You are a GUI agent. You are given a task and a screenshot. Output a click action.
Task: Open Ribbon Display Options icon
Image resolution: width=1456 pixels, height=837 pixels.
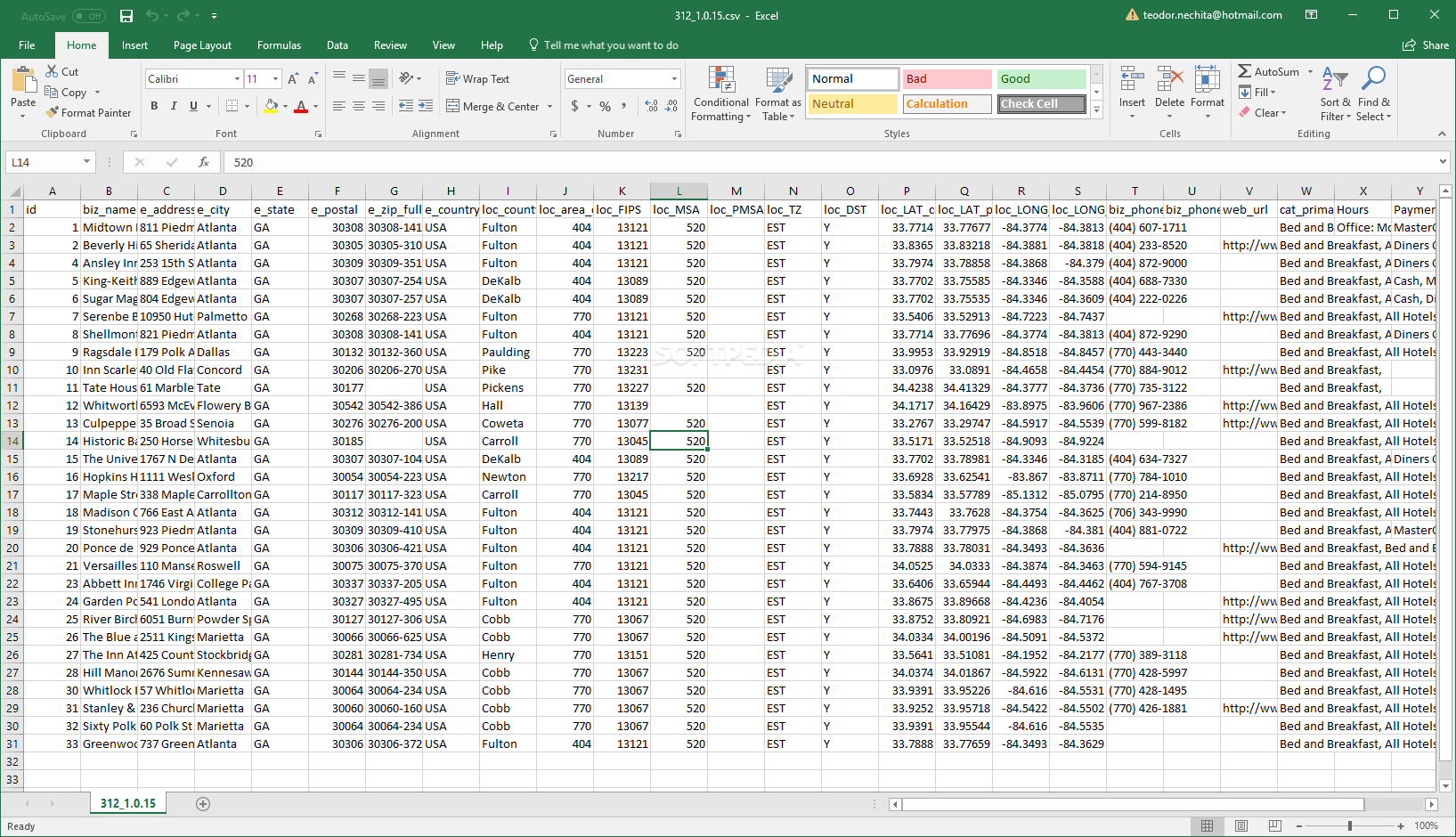[x=1311, y=15]
